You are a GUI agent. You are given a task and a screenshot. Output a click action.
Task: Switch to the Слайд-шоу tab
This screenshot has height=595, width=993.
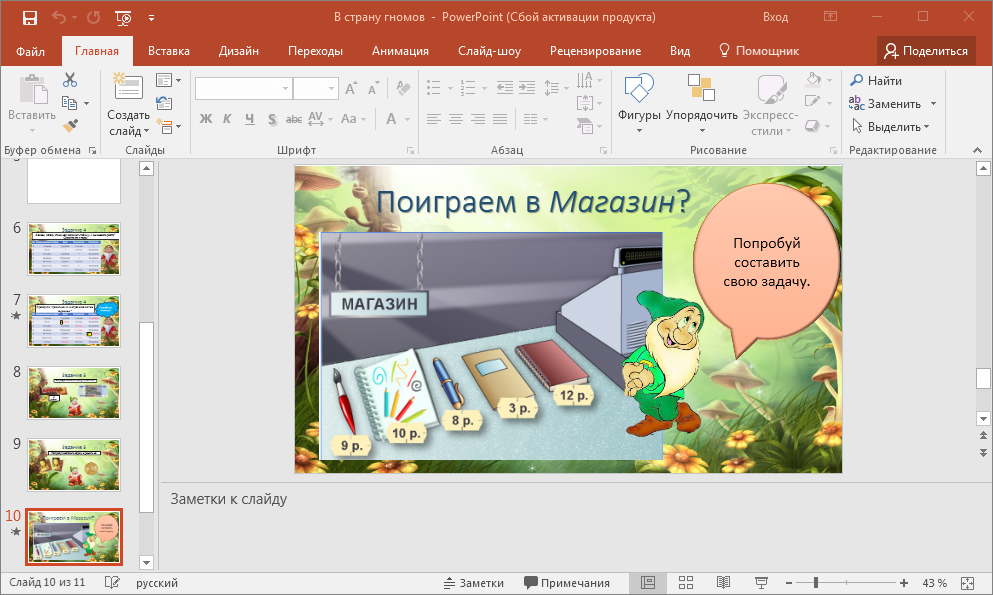[x=490, y=51]
